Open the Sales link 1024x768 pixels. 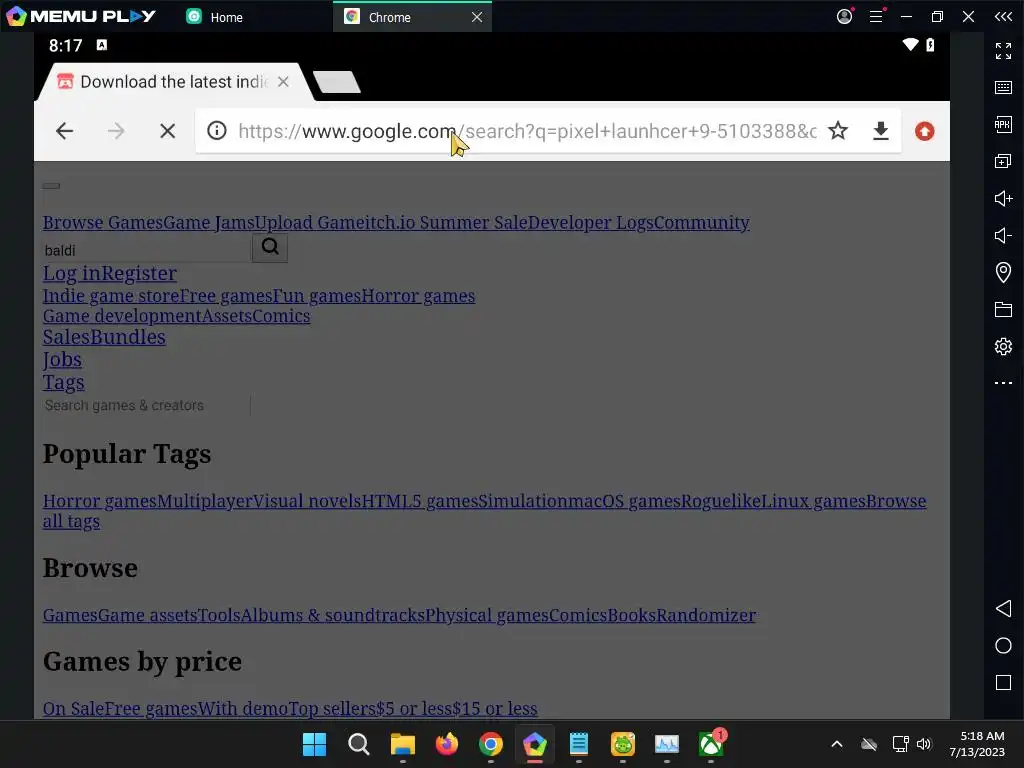click(66, 337)
